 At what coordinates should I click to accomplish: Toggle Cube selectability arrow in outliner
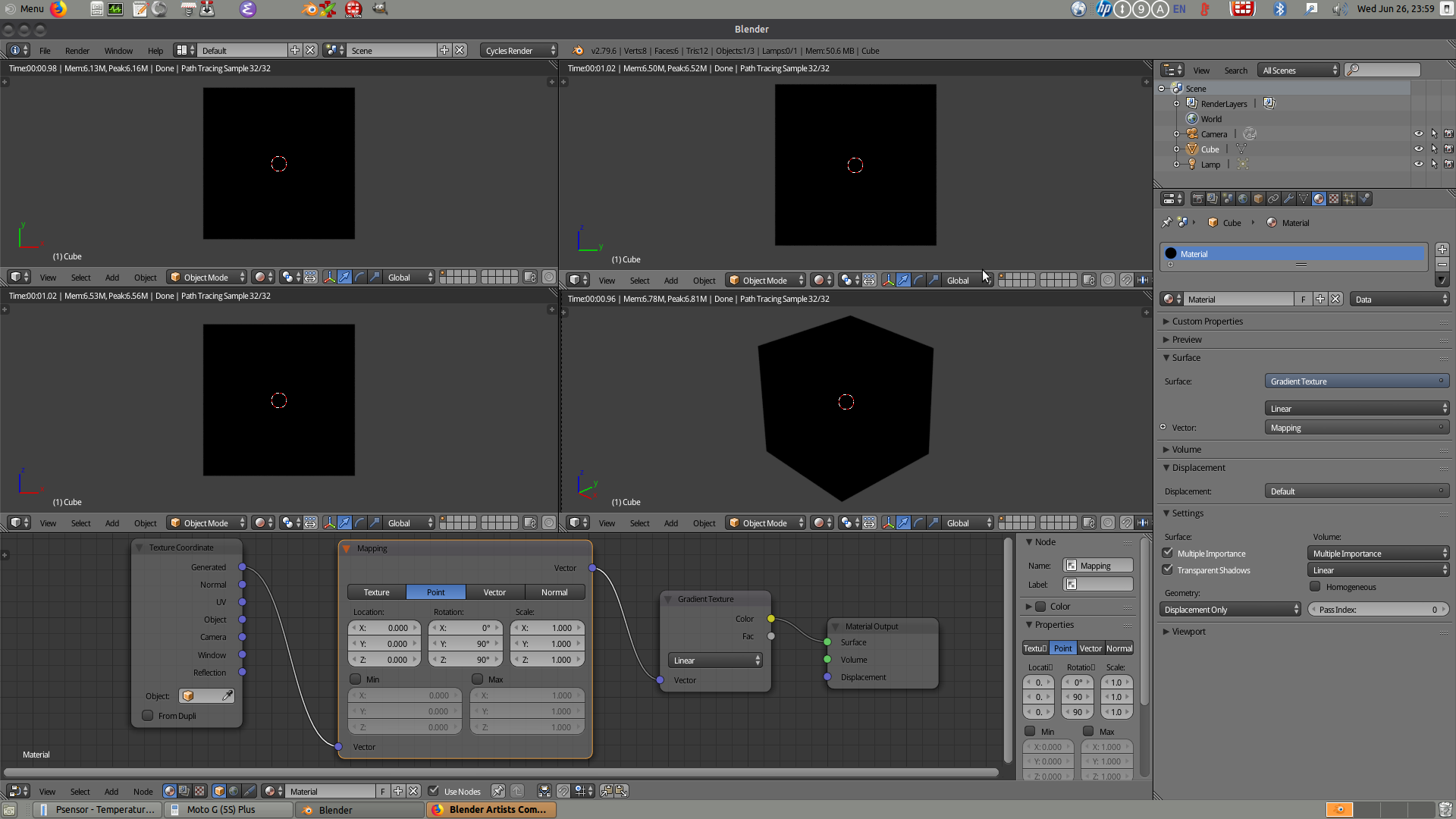(x=1434, y=149)
